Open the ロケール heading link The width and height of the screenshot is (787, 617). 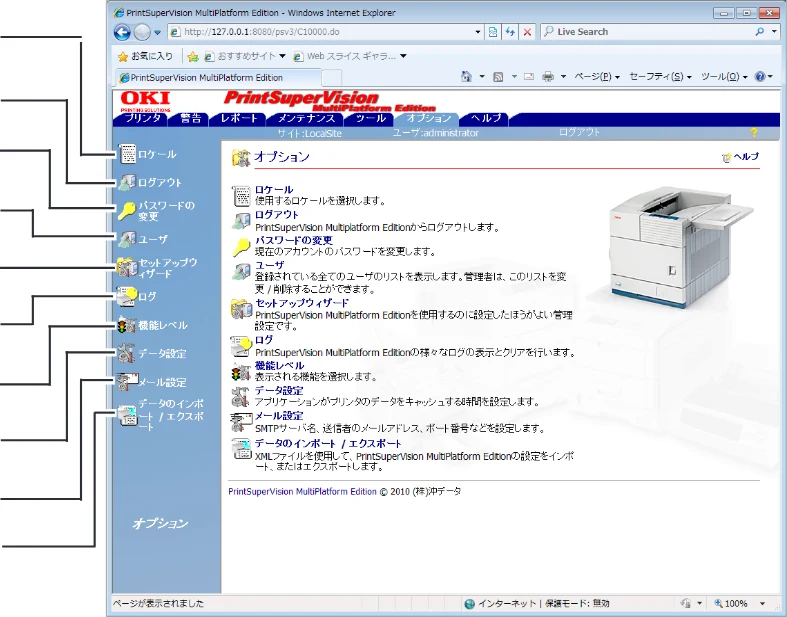274,190
